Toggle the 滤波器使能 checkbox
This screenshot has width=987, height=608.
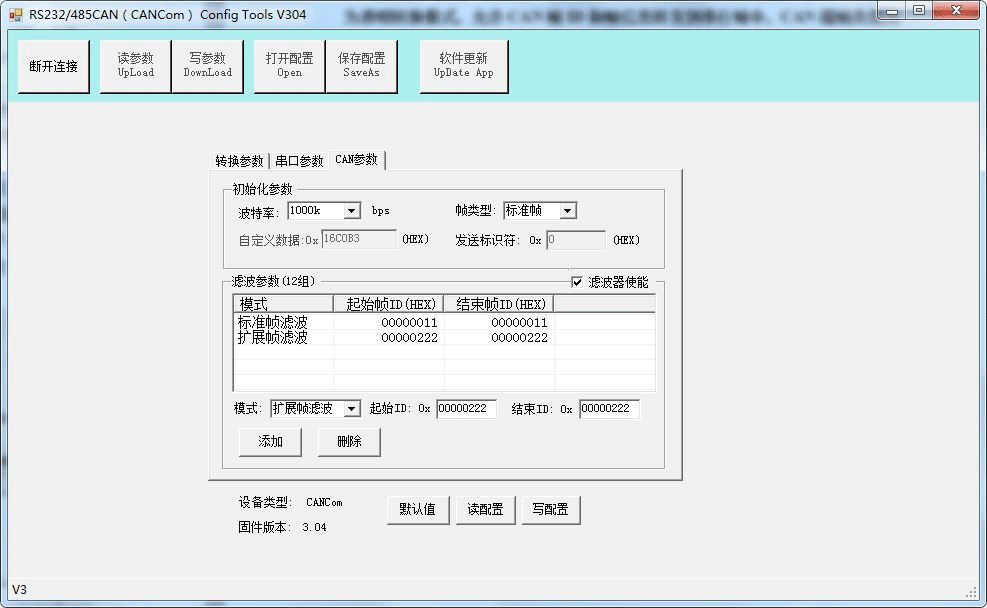pos(577,282)
